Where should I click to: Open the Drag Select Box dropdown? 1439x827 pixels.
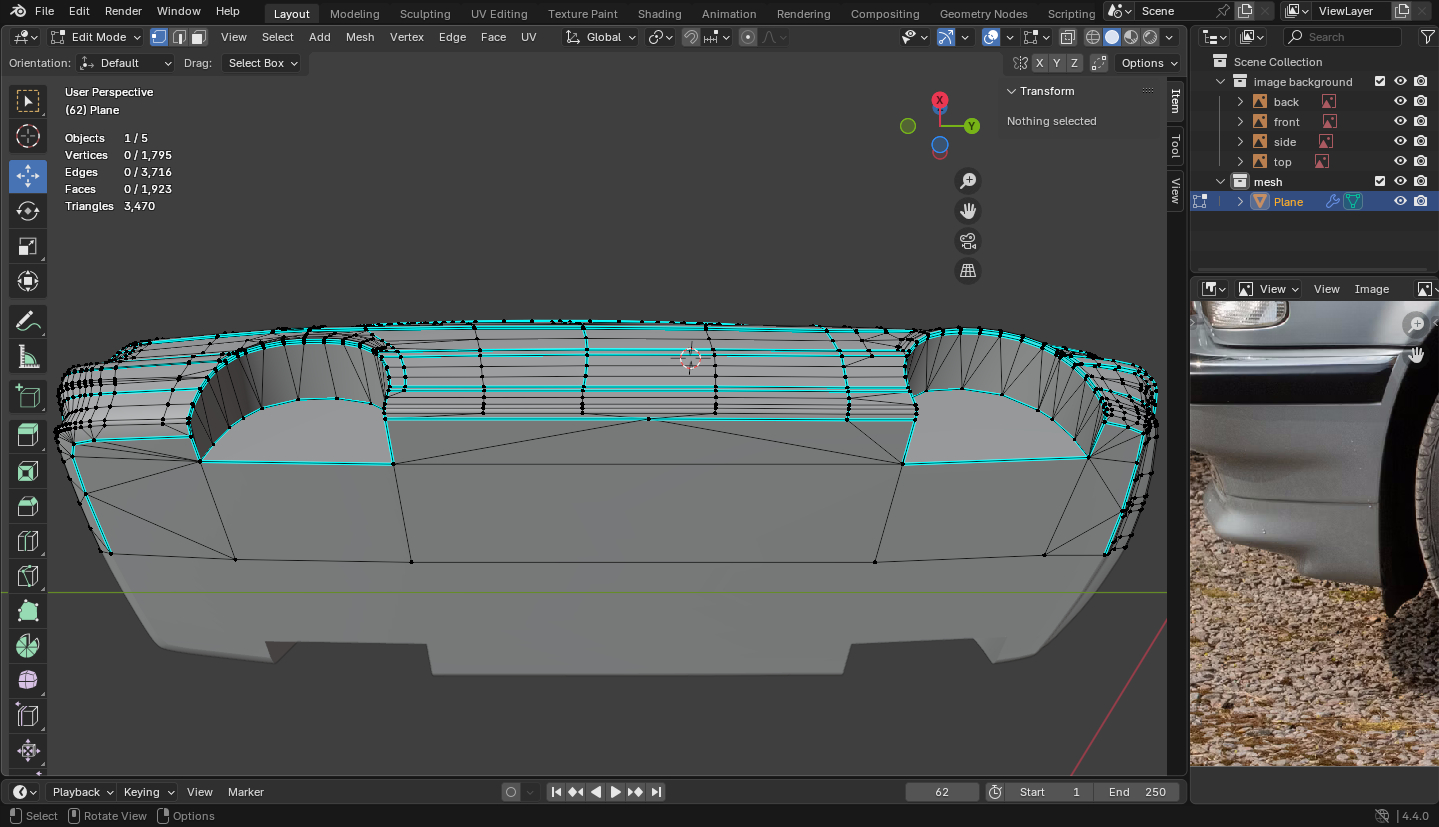click(263, 63)
